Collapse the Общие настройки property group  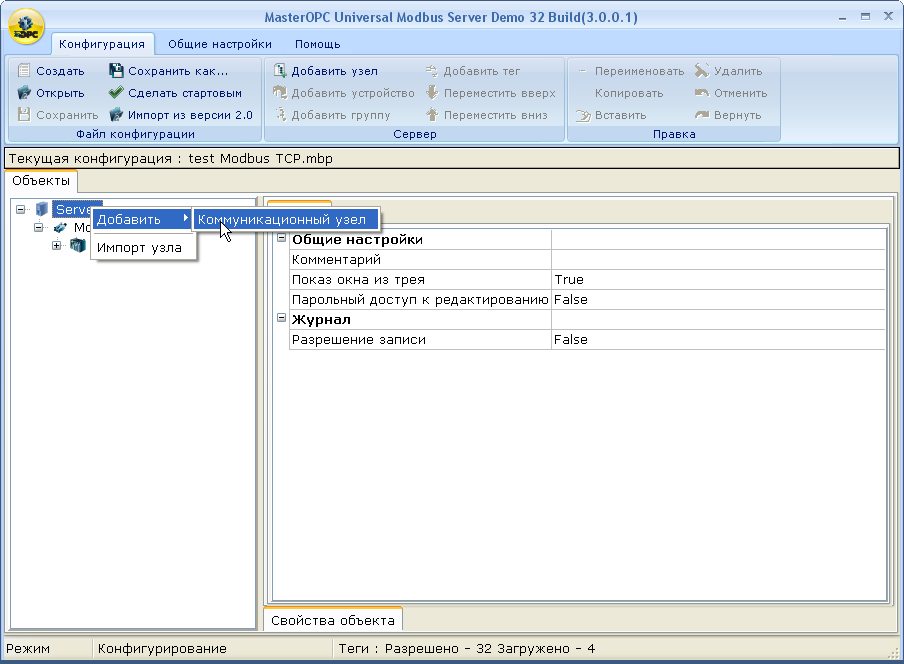tap(281, 239)
